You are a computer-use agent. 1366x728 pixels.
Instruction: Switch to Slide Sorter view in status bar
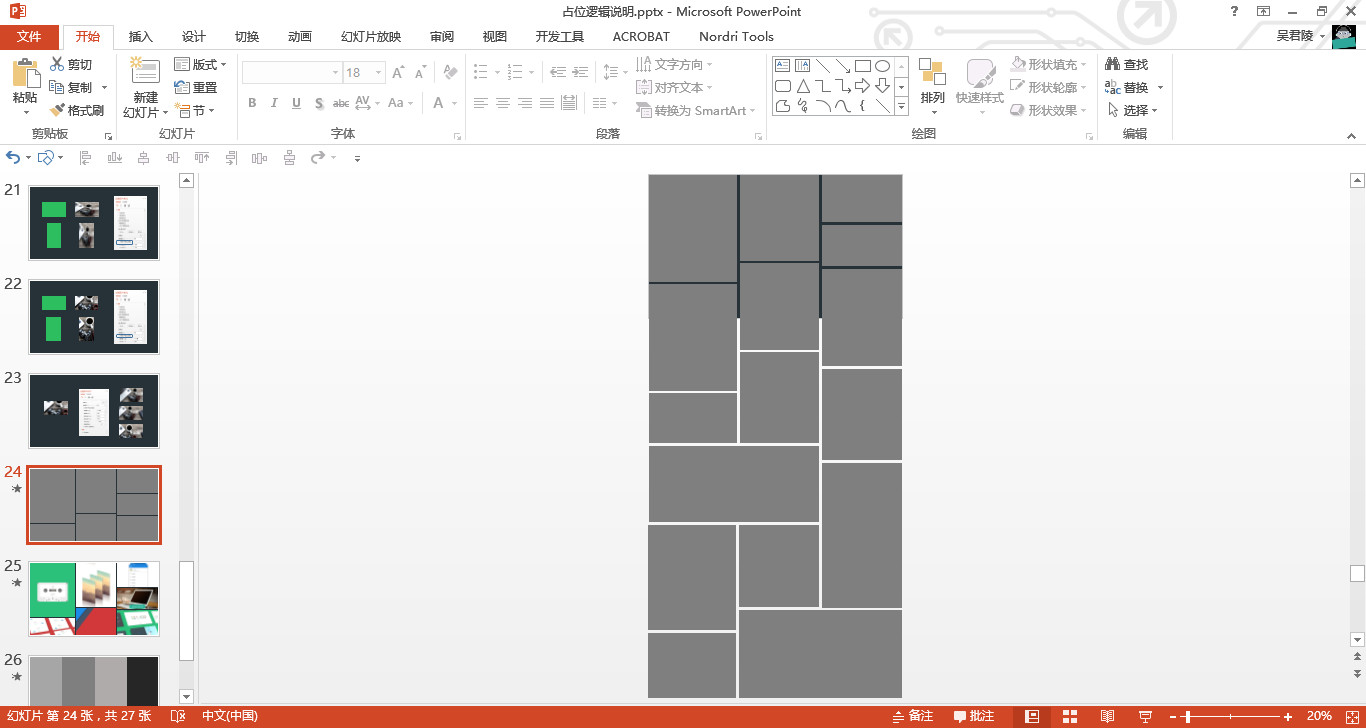1070,716
